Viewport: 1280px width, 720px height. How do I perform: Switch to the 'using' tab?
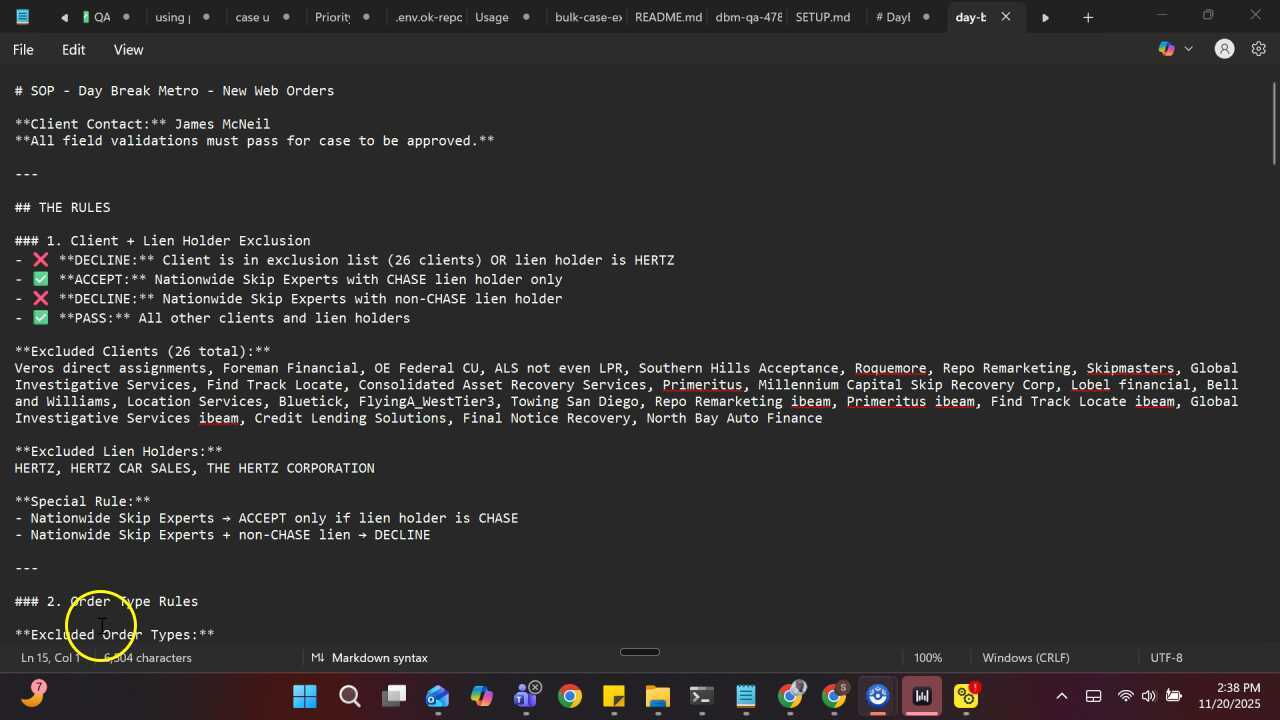click(171, 17)
